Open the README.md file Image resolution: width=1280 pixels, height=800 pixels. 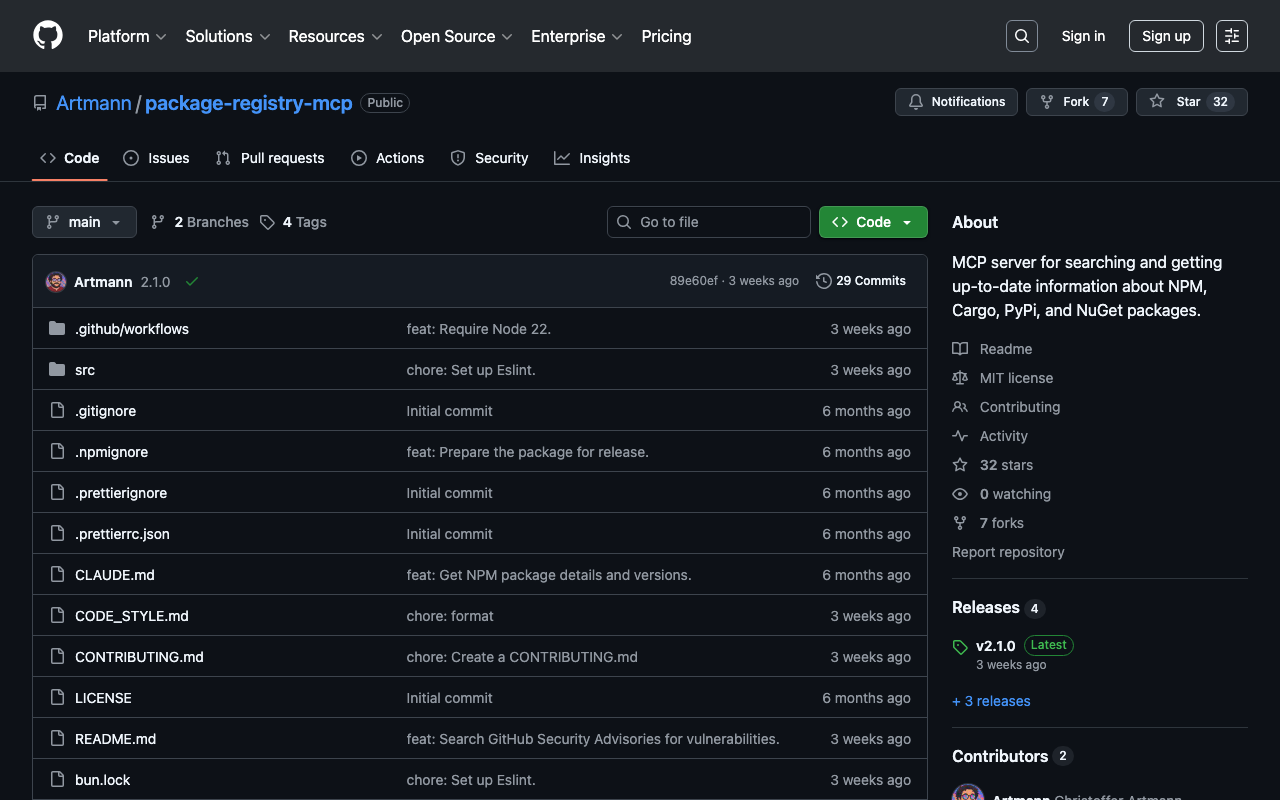click(115, 739)
